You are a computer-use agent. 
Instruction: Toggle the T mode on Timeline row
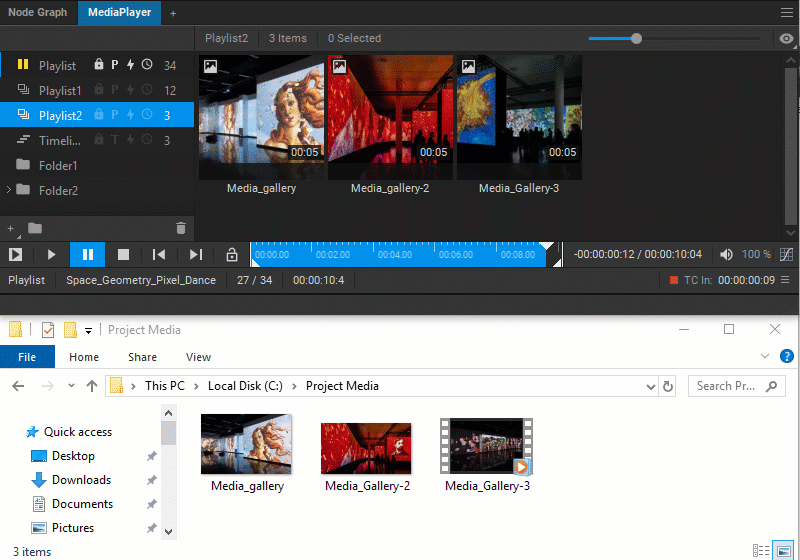(115, 140)
